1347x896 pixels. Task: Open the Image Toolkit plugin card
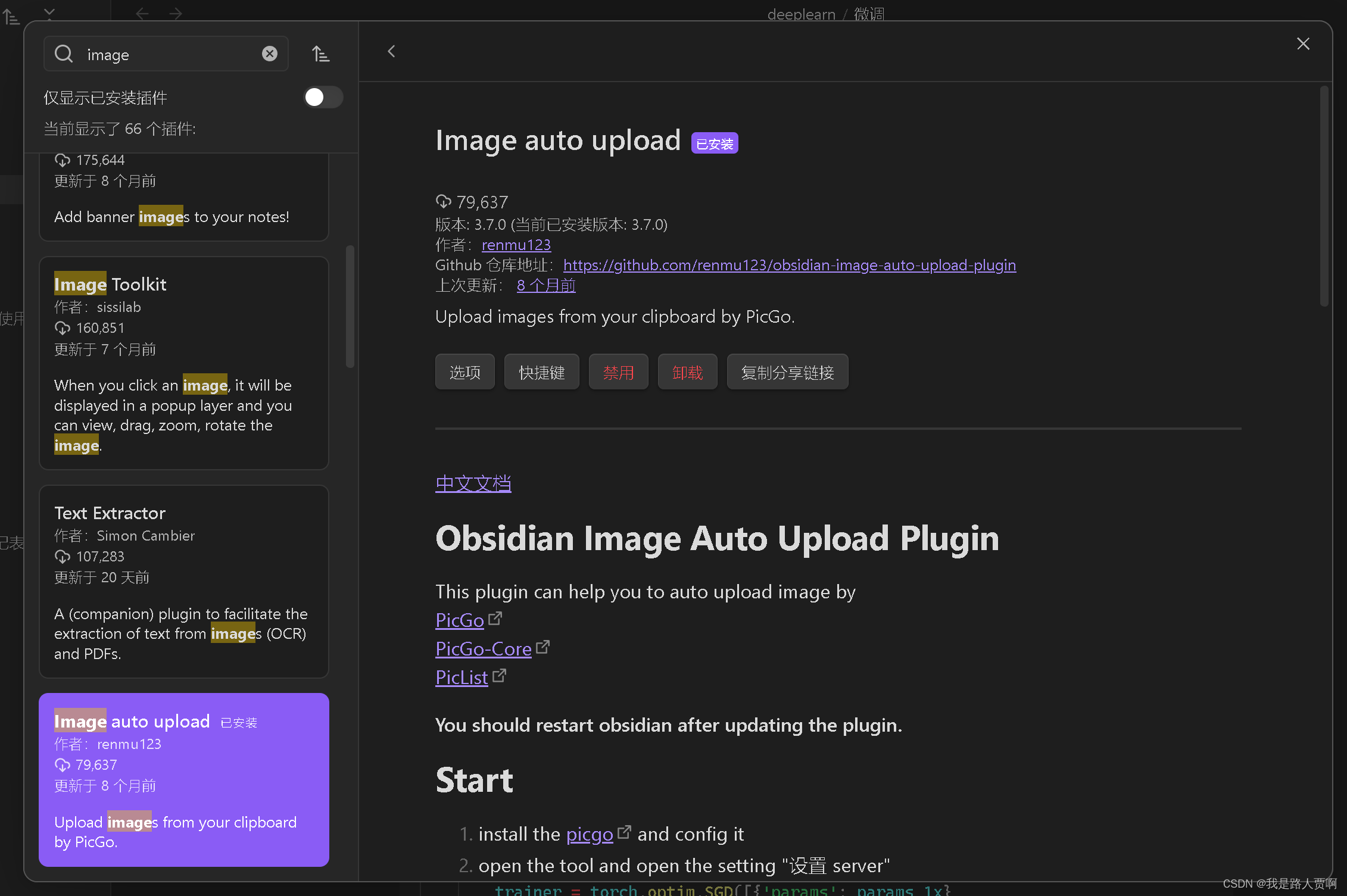click(184, 363)
